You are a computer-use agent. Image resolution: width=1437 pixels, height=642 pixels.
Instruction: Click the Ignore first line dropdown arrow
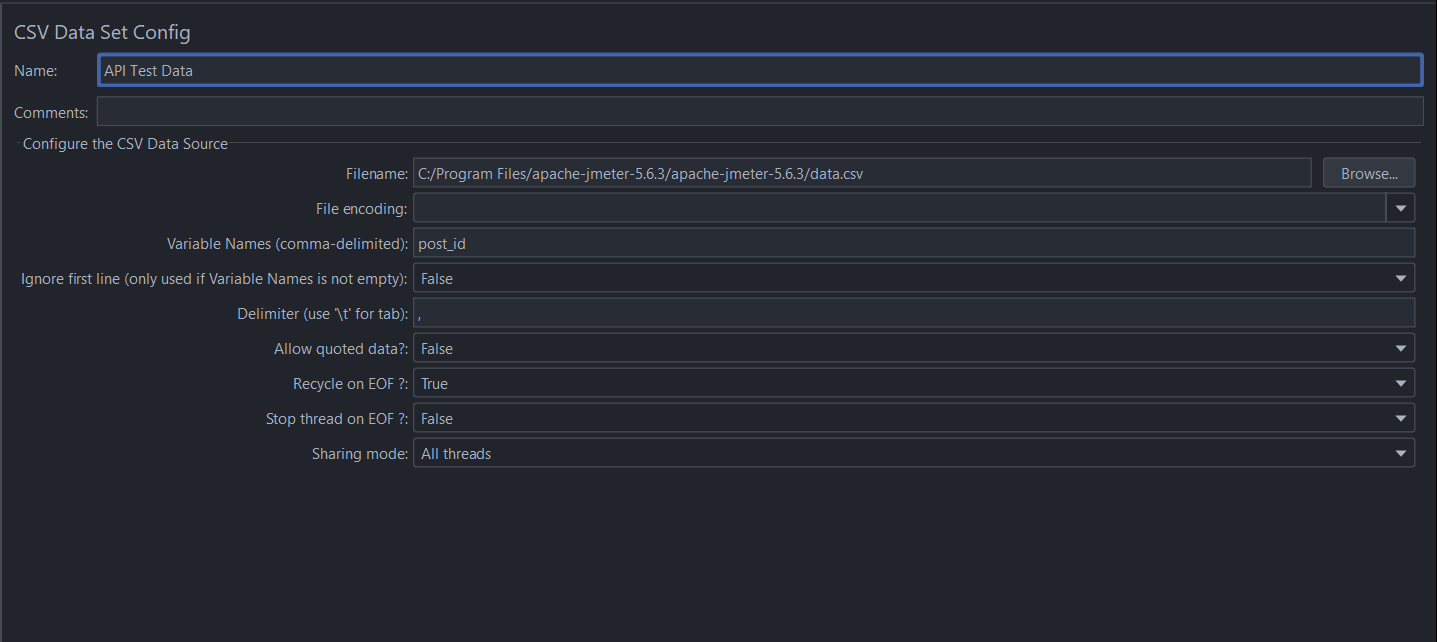point(1401,277)
